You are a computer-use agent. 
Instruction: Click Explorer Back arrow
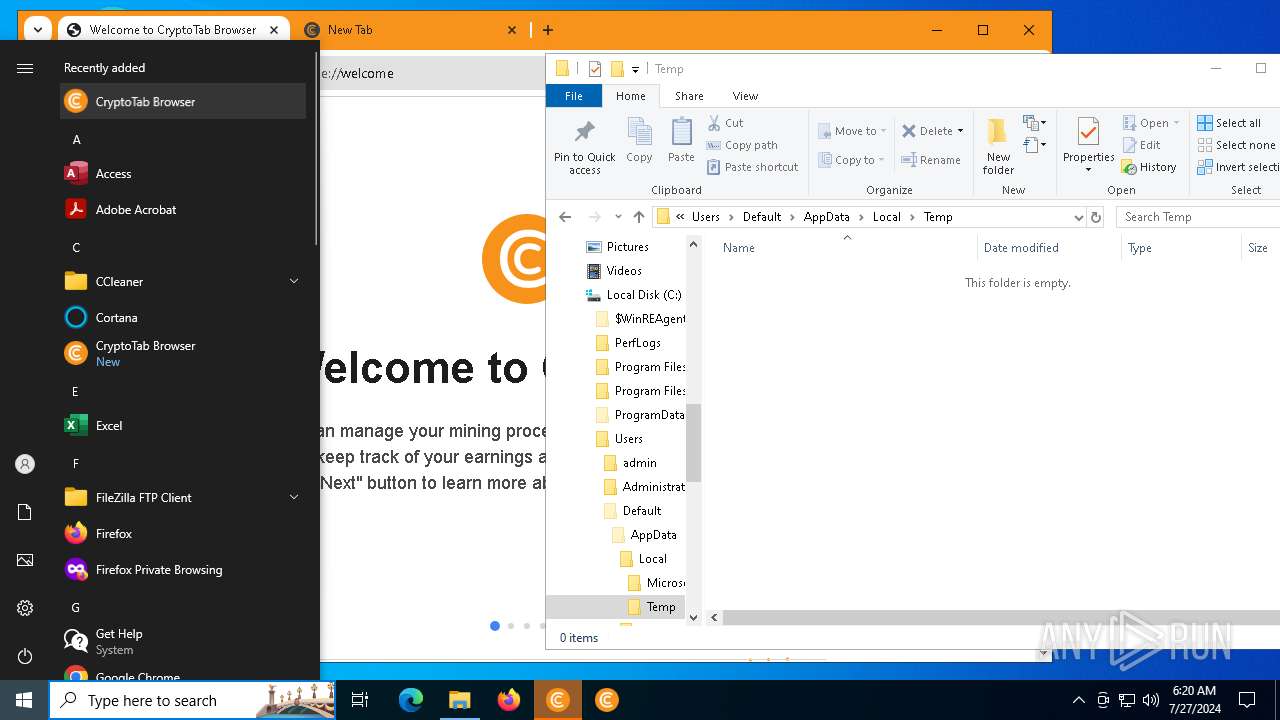[x=565, y=217]
